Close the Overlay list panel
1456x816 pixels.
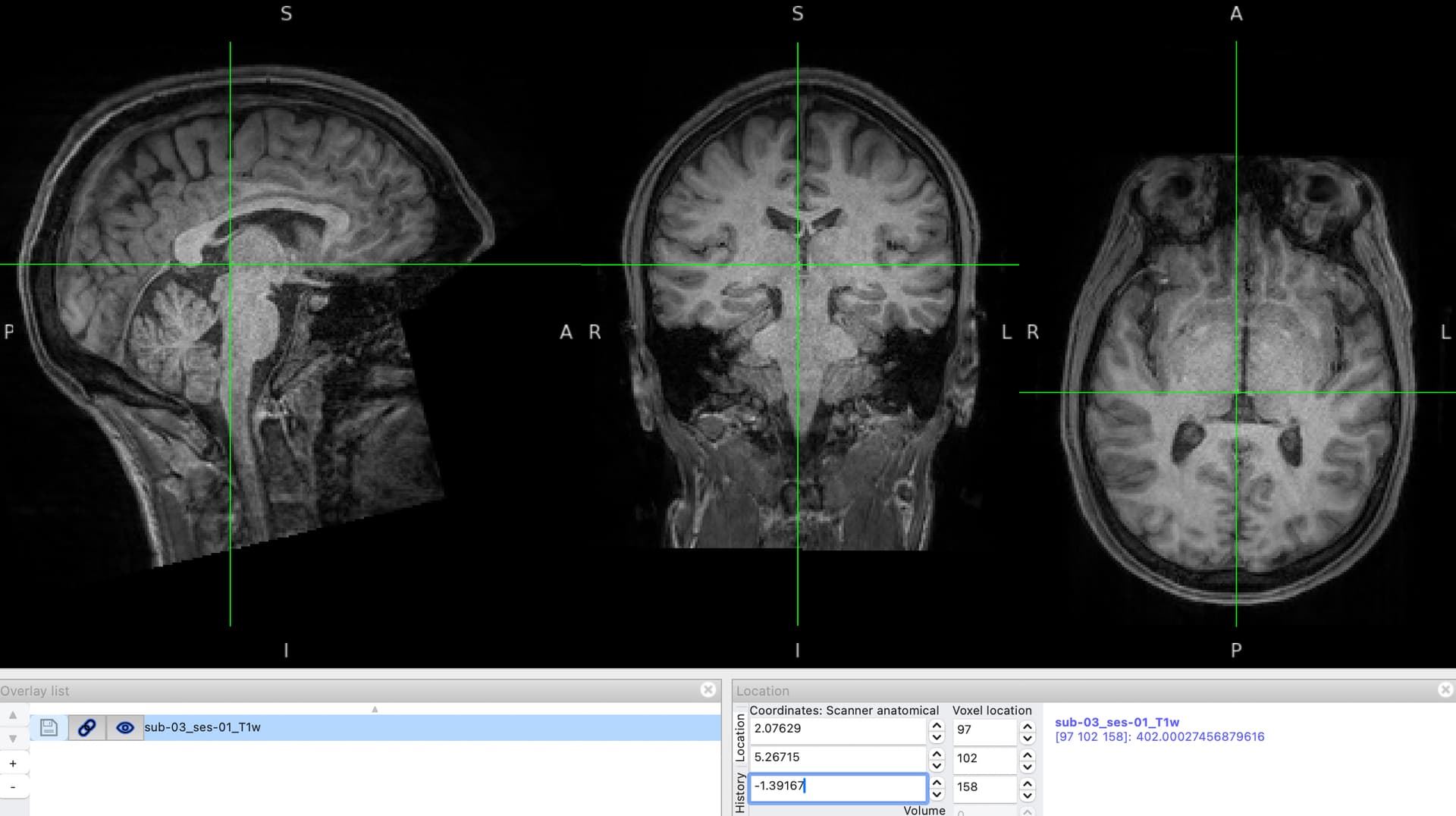pyautogui.click(x=708, y=689)
